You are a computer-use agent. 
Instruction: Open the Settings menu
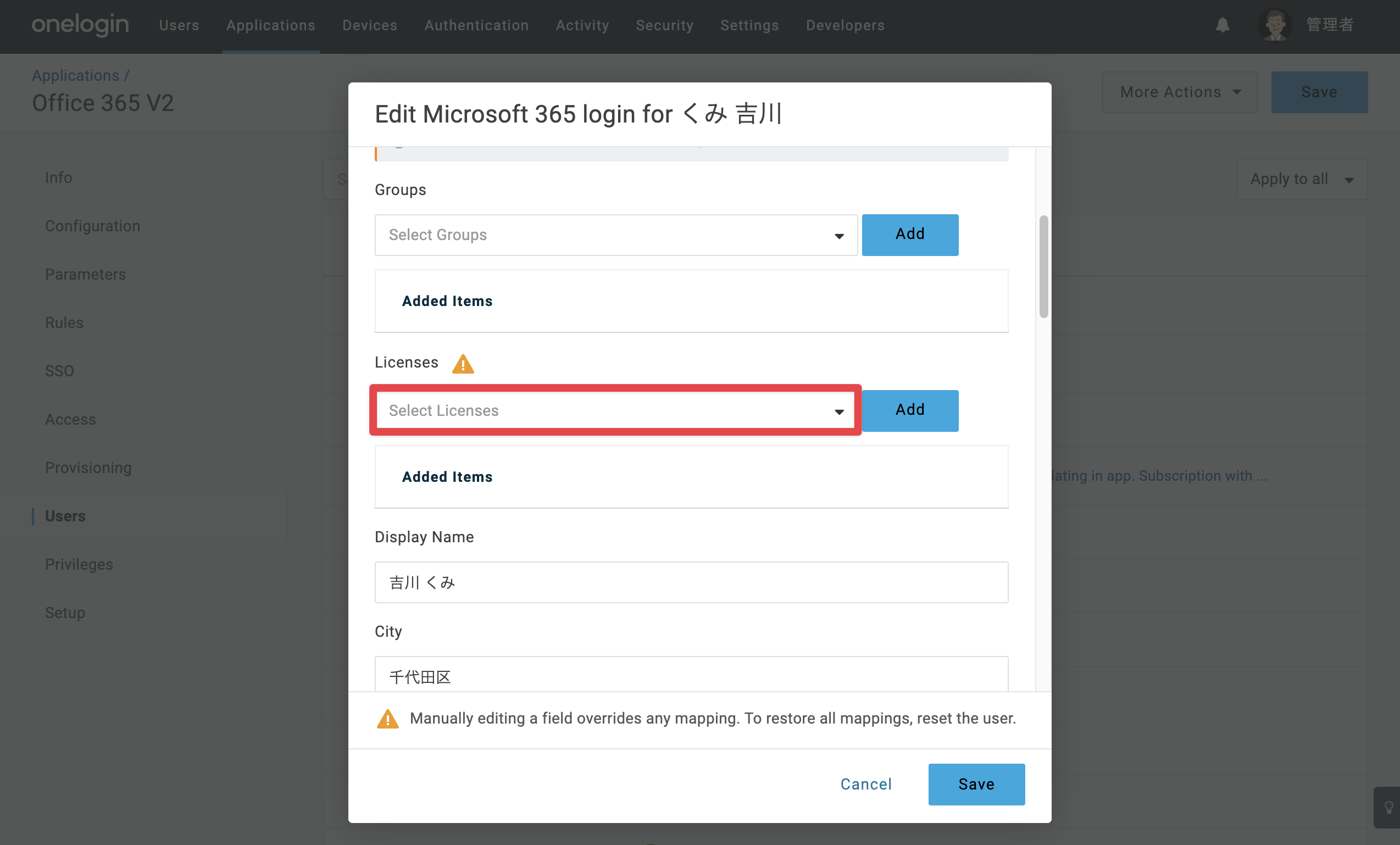click(x=750, y=25)
